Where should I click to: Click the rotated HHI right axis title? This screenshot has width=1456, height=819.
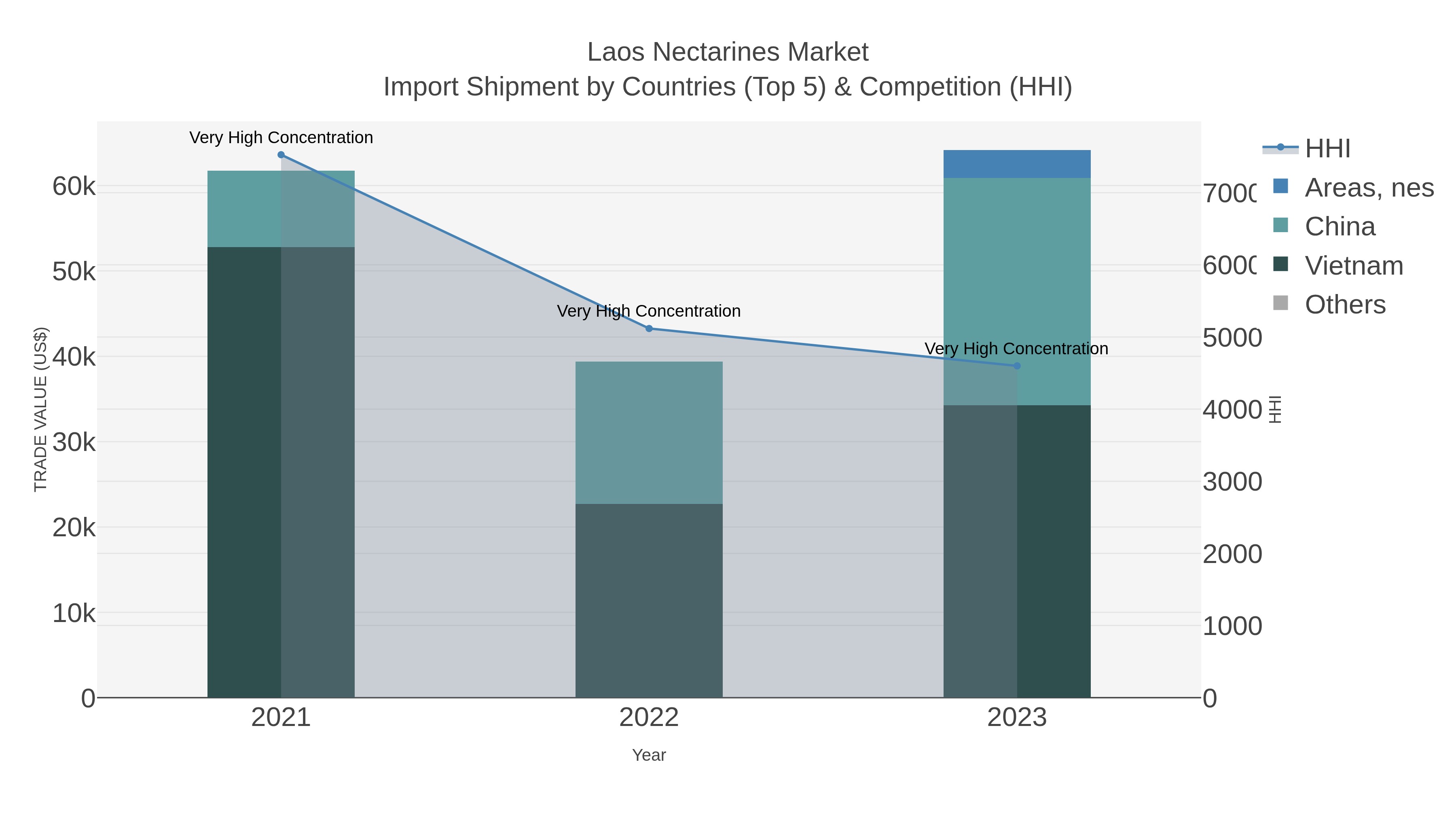coord(1275,409)
